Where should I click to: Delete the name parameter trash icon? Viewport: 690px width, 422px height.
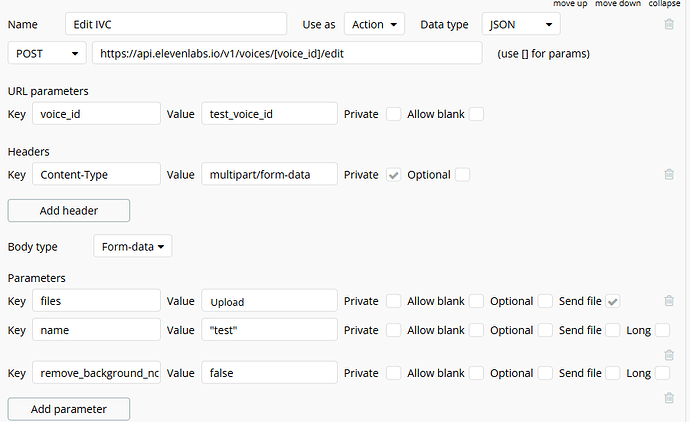tap(668, 353)
